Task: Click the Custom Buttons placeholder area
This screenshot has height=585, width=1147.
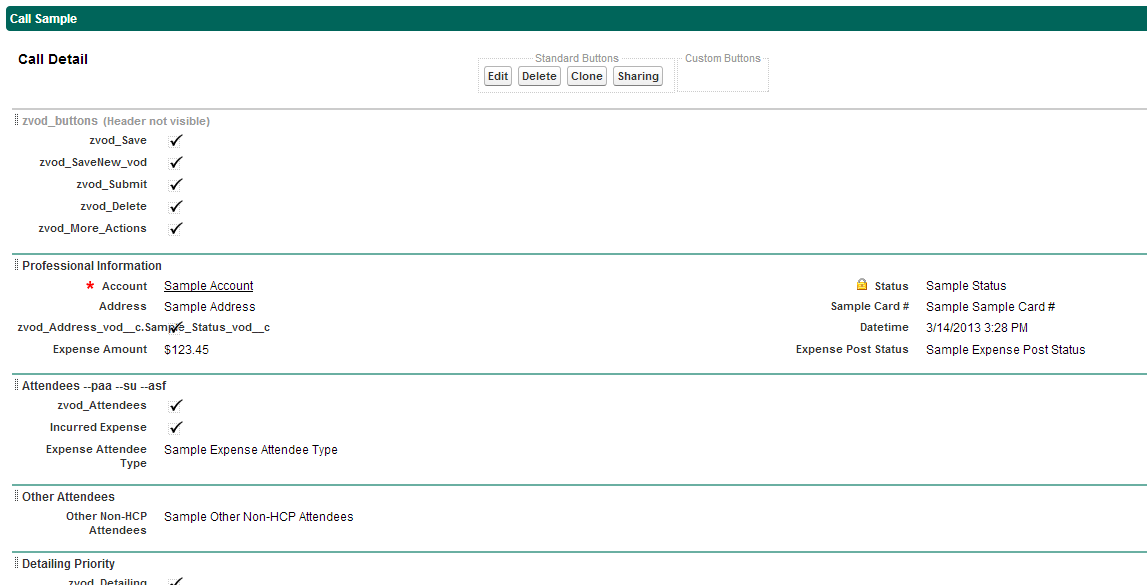Action: click(x=723, y=76)
